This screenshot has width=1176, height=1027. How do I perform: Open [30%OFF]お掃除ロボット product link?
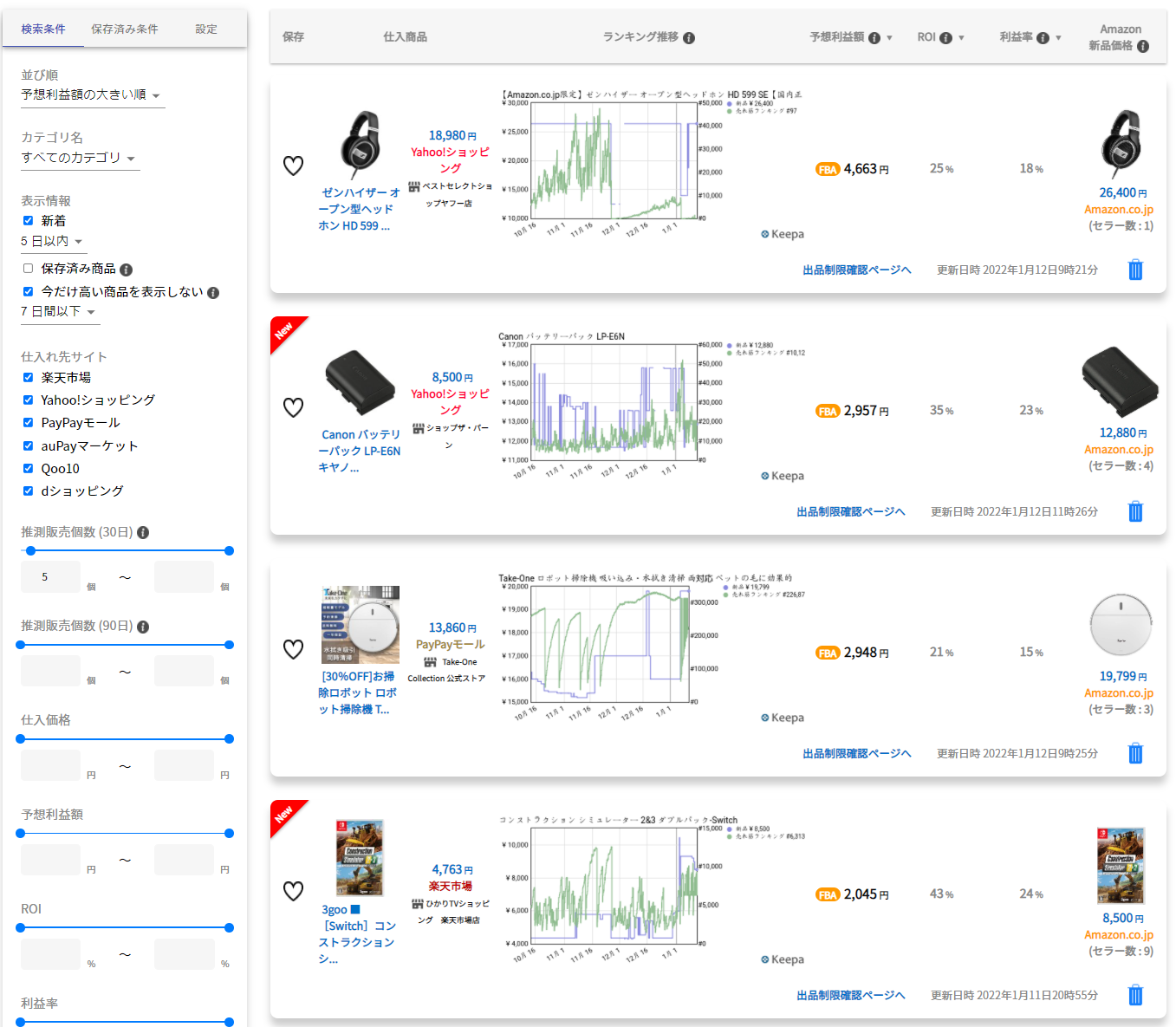coord(358,693)
